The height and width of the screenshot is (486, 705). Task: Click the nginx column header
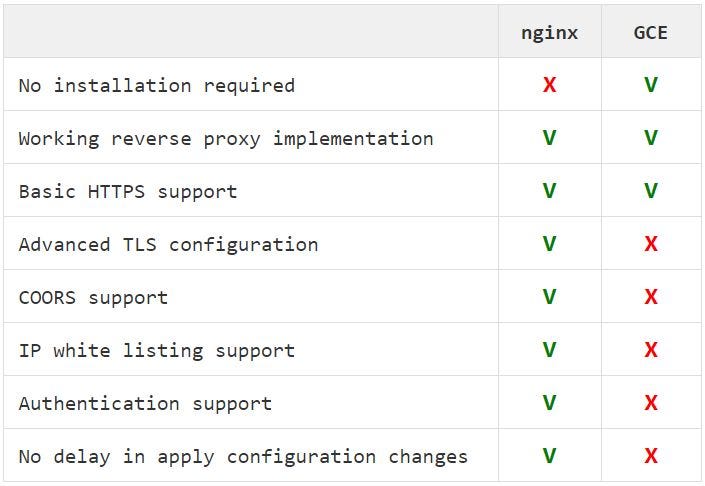pyautogui.click(x=549, y=33)
